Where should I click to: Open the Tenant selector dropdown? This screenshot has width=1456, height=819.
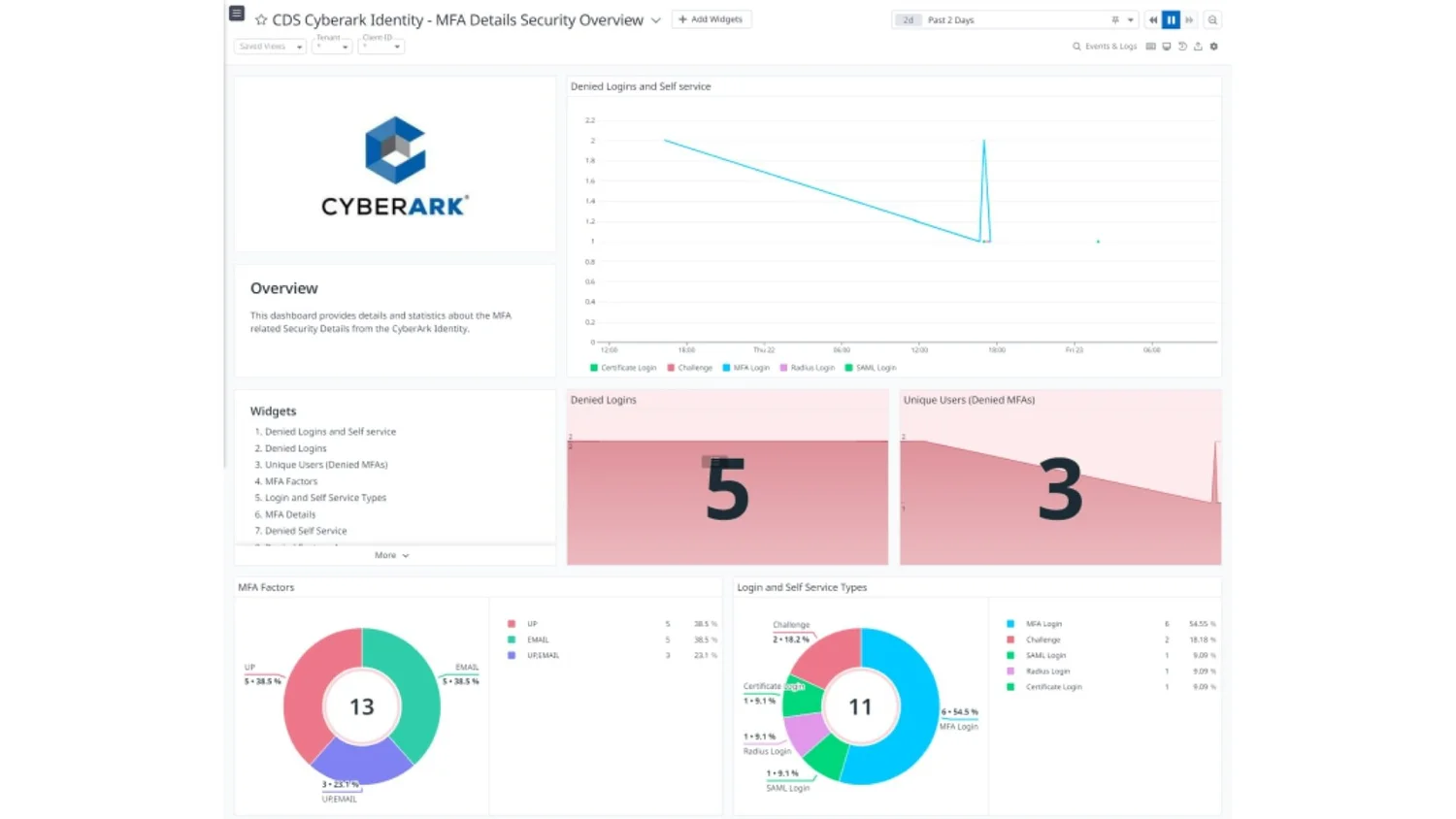(x=332, y=46)
